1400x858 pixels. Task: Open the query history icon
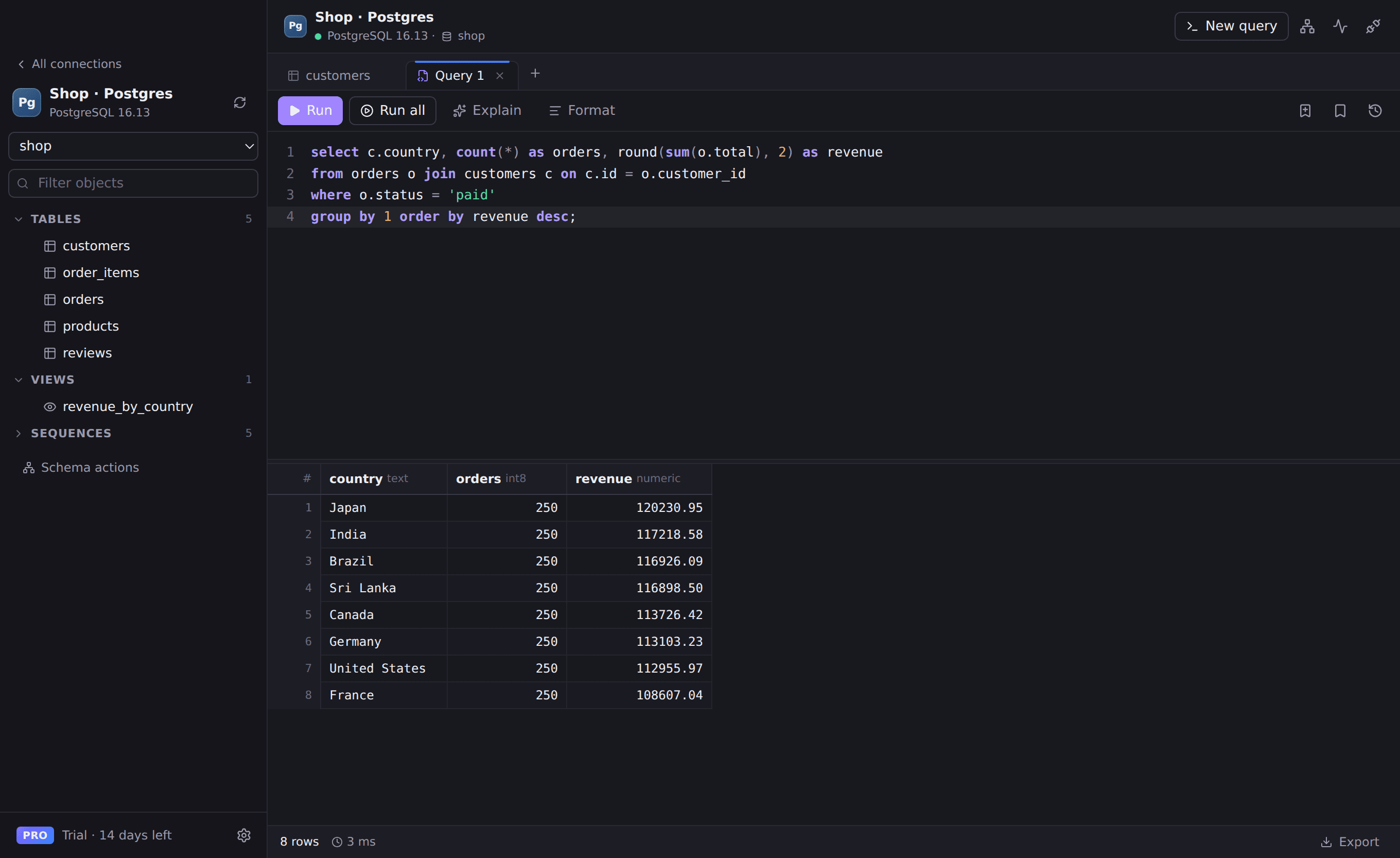[1374, 110]
